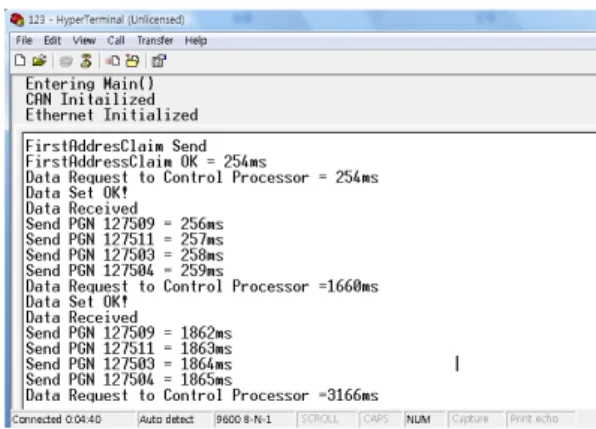Click 'Send PGN 127511 = 257ms' line
This screenshot has height=429, width=596.
click(124, 240)
